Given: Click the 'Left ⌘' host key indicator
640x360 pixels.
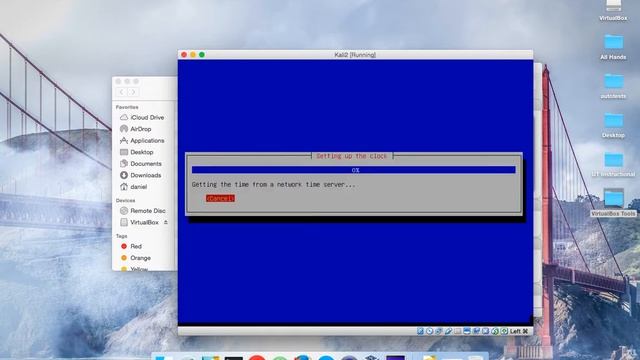Looking at the screenshot, I should [x=519, y=331].
